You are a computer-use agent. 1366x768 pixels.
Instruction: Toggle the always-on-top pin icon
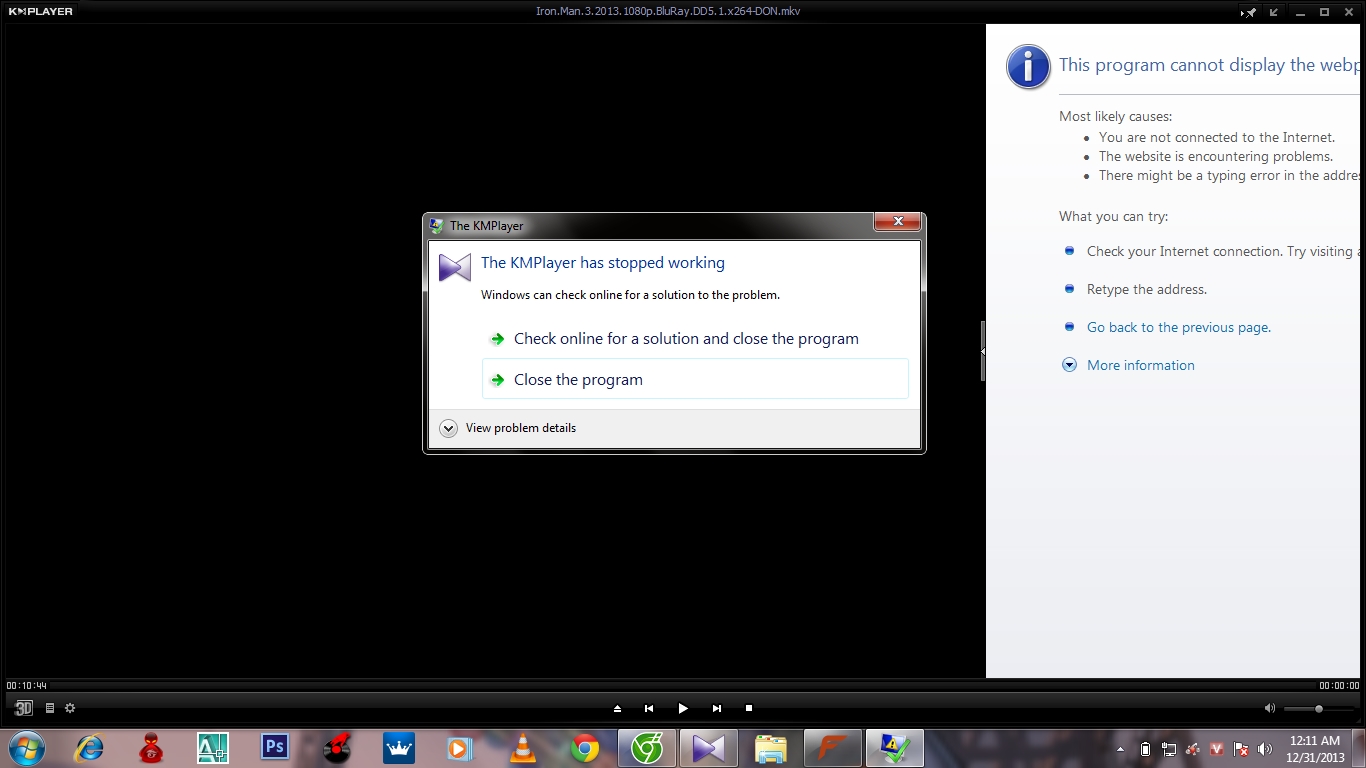(x=1250, y=12)
